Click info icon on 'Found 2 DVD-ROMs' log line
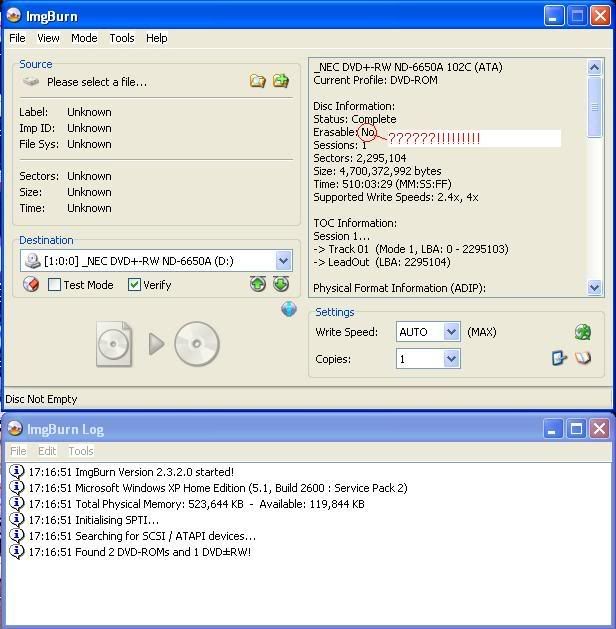Screen dimensions: 616x629 point(16,552)
